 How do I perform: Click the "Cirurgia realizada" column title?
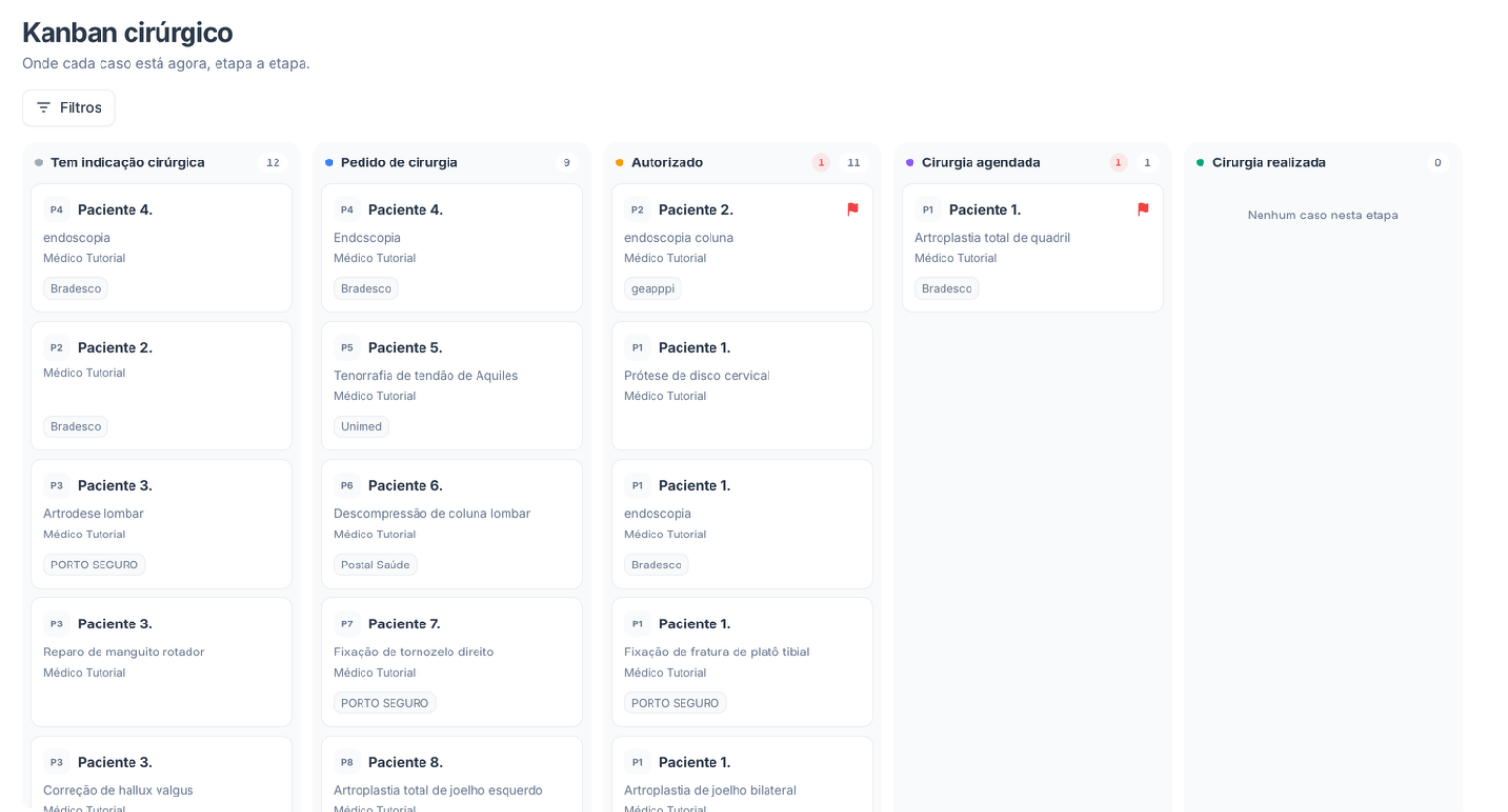(x=1269, y=162)
